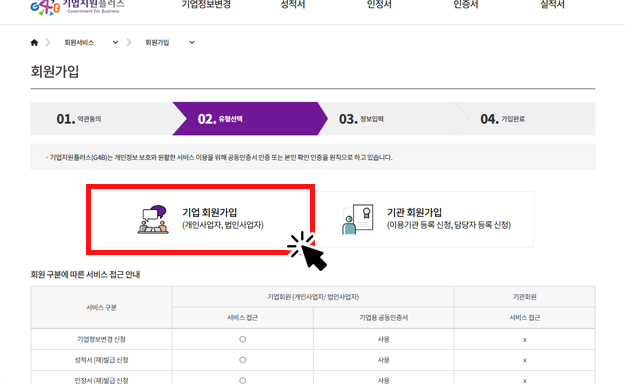Click the 기관회원 column header
The image size is (625, 384).
tap(524, 297)
